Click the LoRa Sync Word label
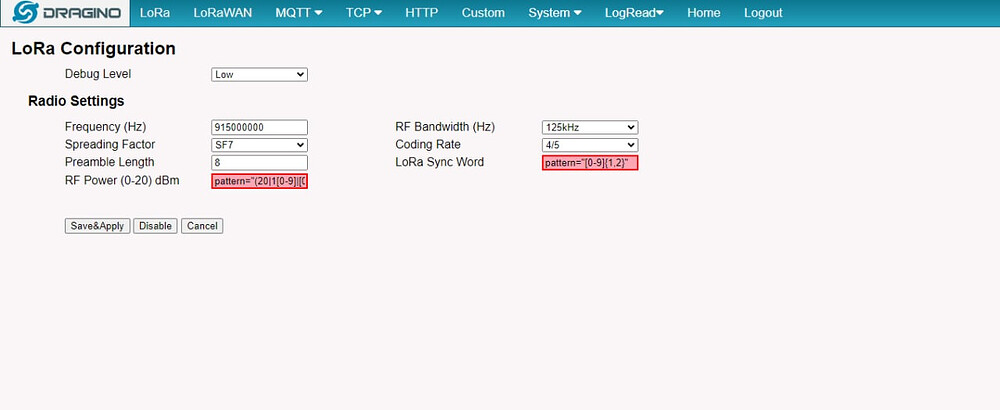The width and height of the screenshot is (1000, 410). tap(439, 162)
